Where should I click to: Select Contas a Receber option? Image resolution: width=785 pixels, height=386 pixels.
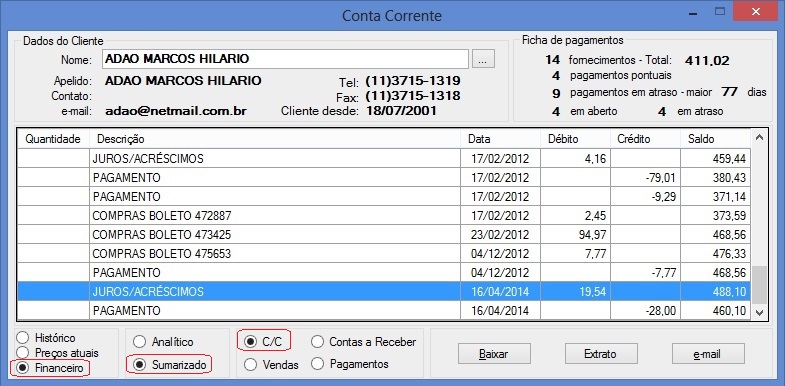pyautogui.click(x=317, y=342)
